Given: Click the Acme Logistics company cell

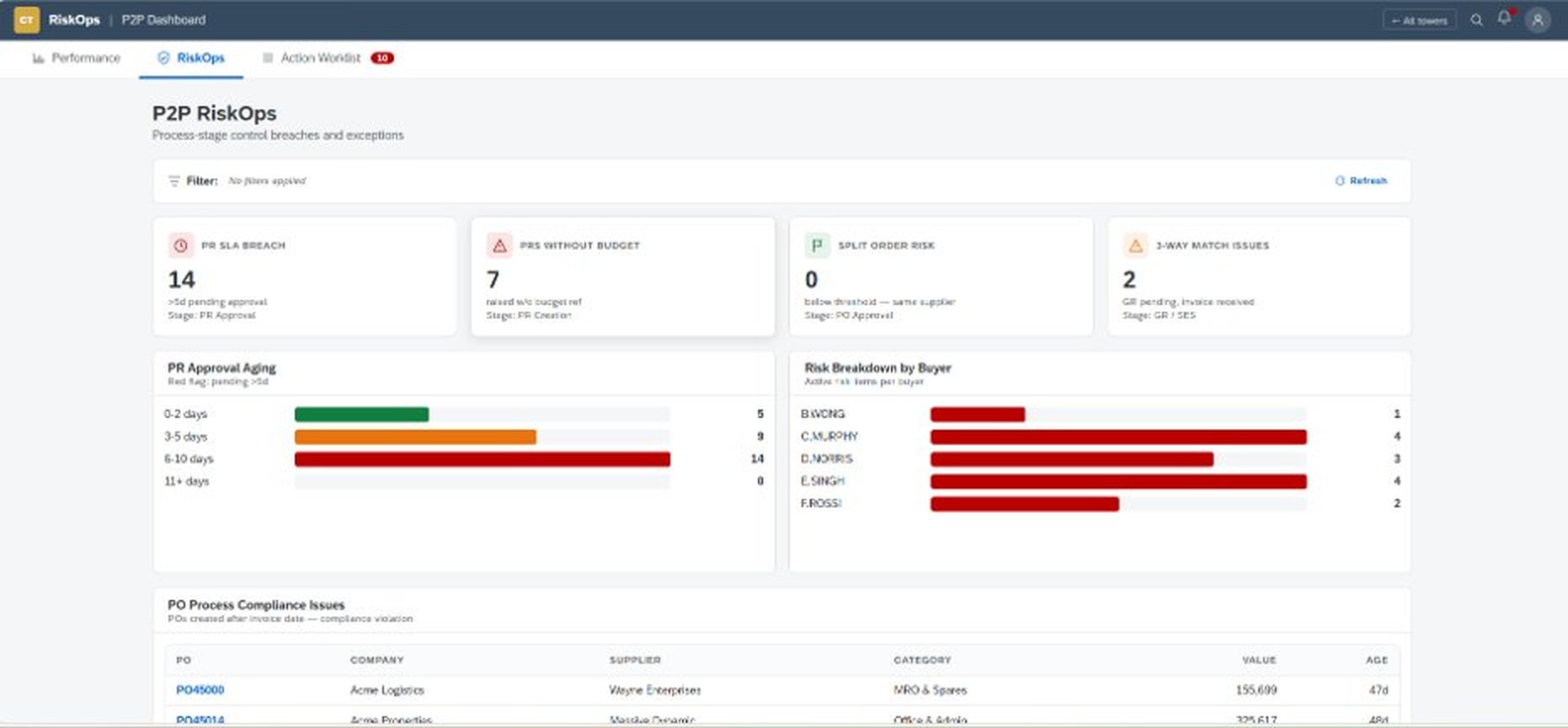Looking at the screenshot, I should click(x=387, y=690).
